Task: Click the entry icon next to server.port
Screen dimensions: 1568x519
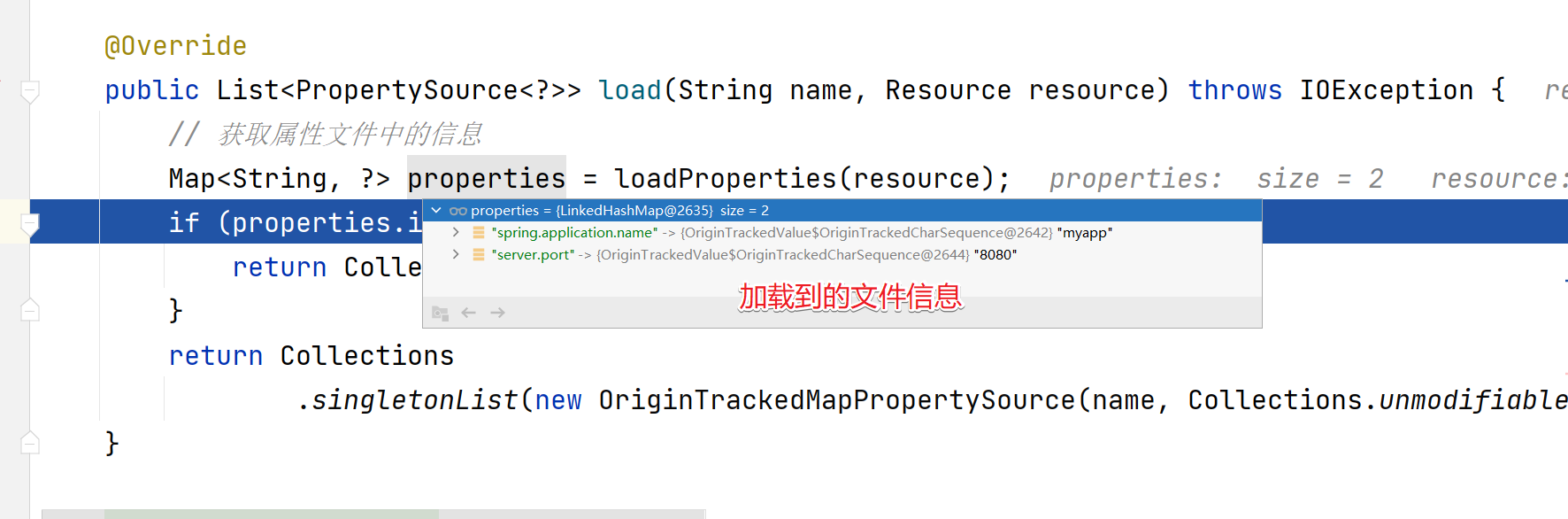Action: pos(479,254)
